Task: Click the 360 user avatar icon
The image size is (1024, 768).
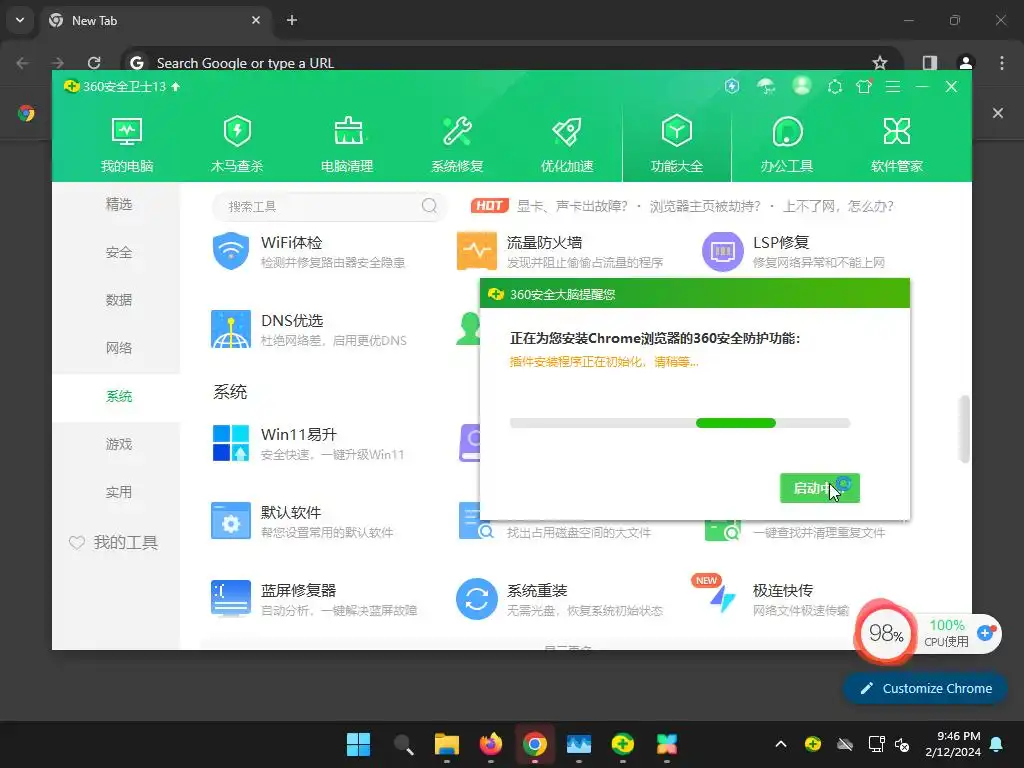Action: tap(801, 86)
